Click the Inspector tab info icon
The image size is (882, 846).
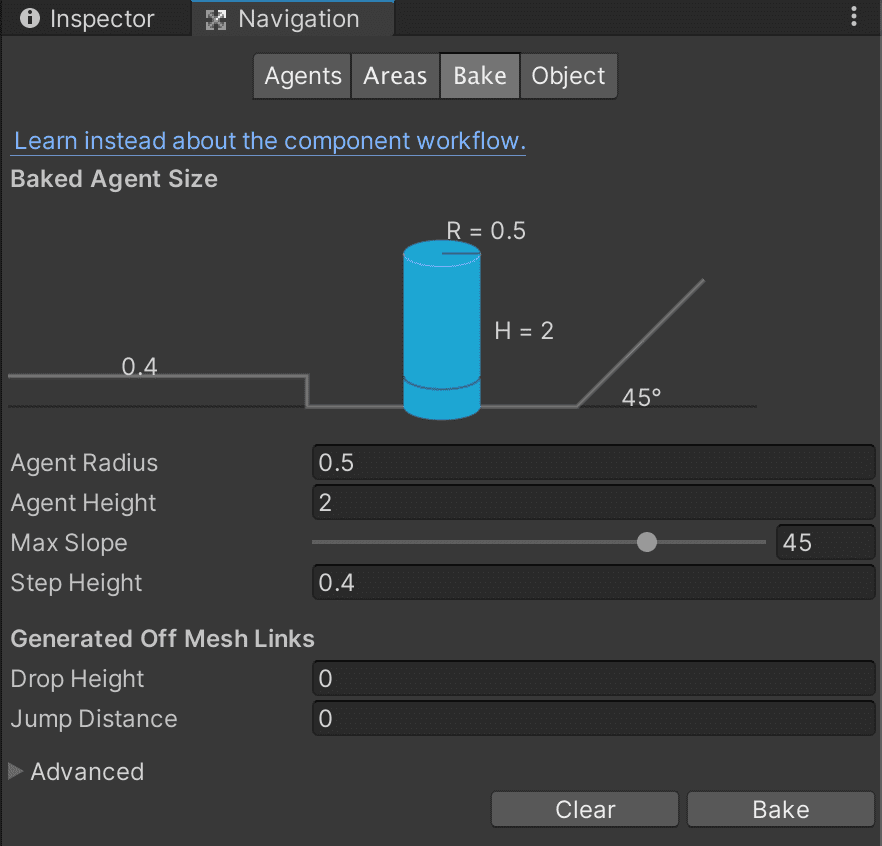click(x=30, y=19)
